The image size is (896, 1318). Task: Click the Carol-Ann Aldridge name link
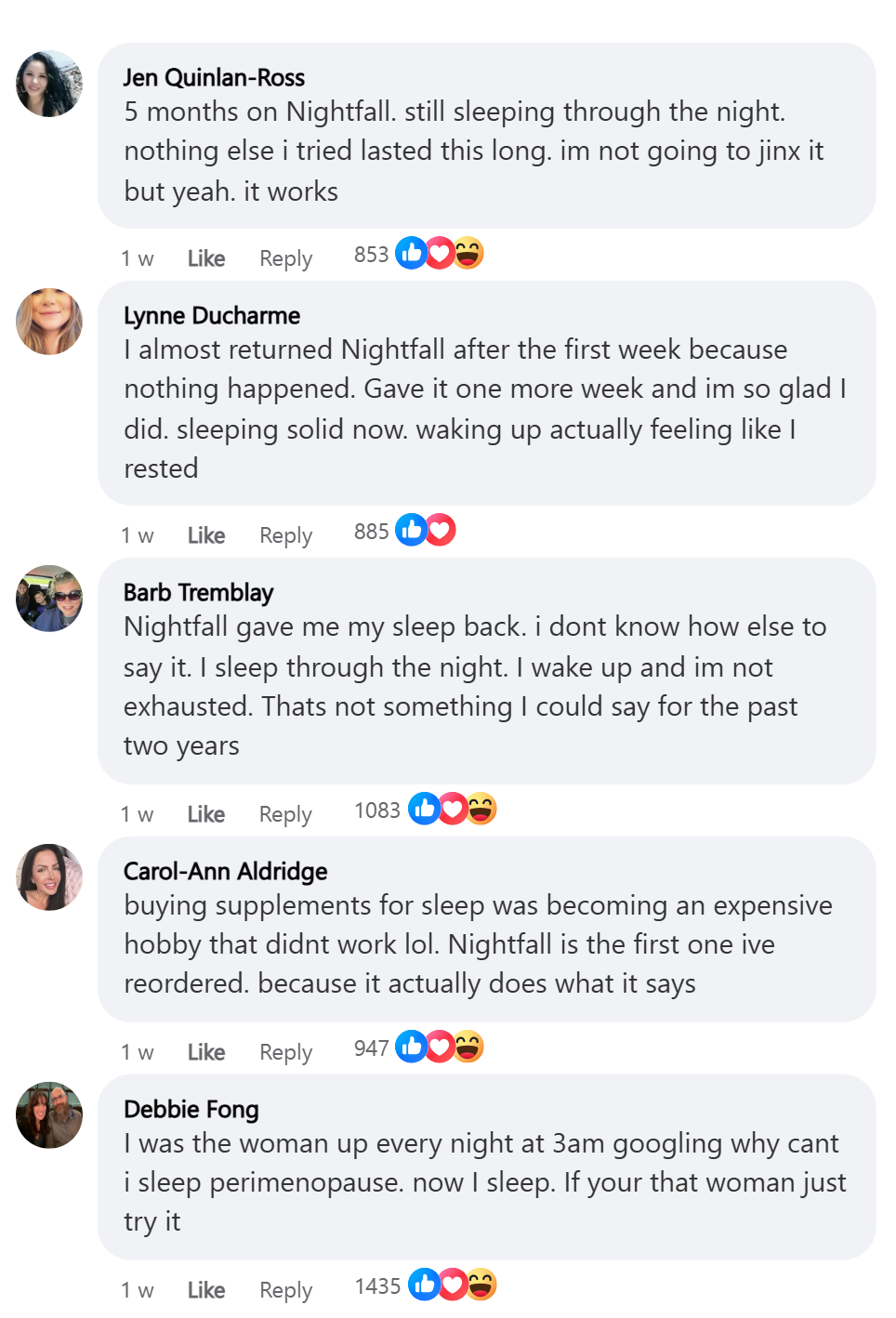click(226, 871)
